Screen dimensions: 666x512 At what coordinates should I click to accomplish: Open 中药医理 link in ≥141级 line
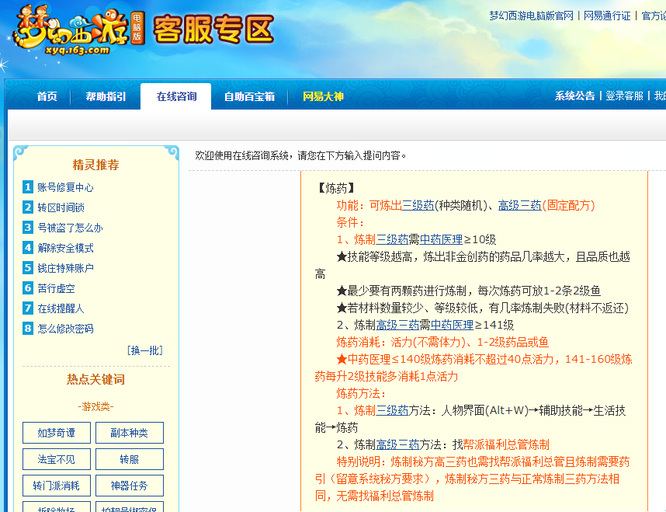pos(452,325)
